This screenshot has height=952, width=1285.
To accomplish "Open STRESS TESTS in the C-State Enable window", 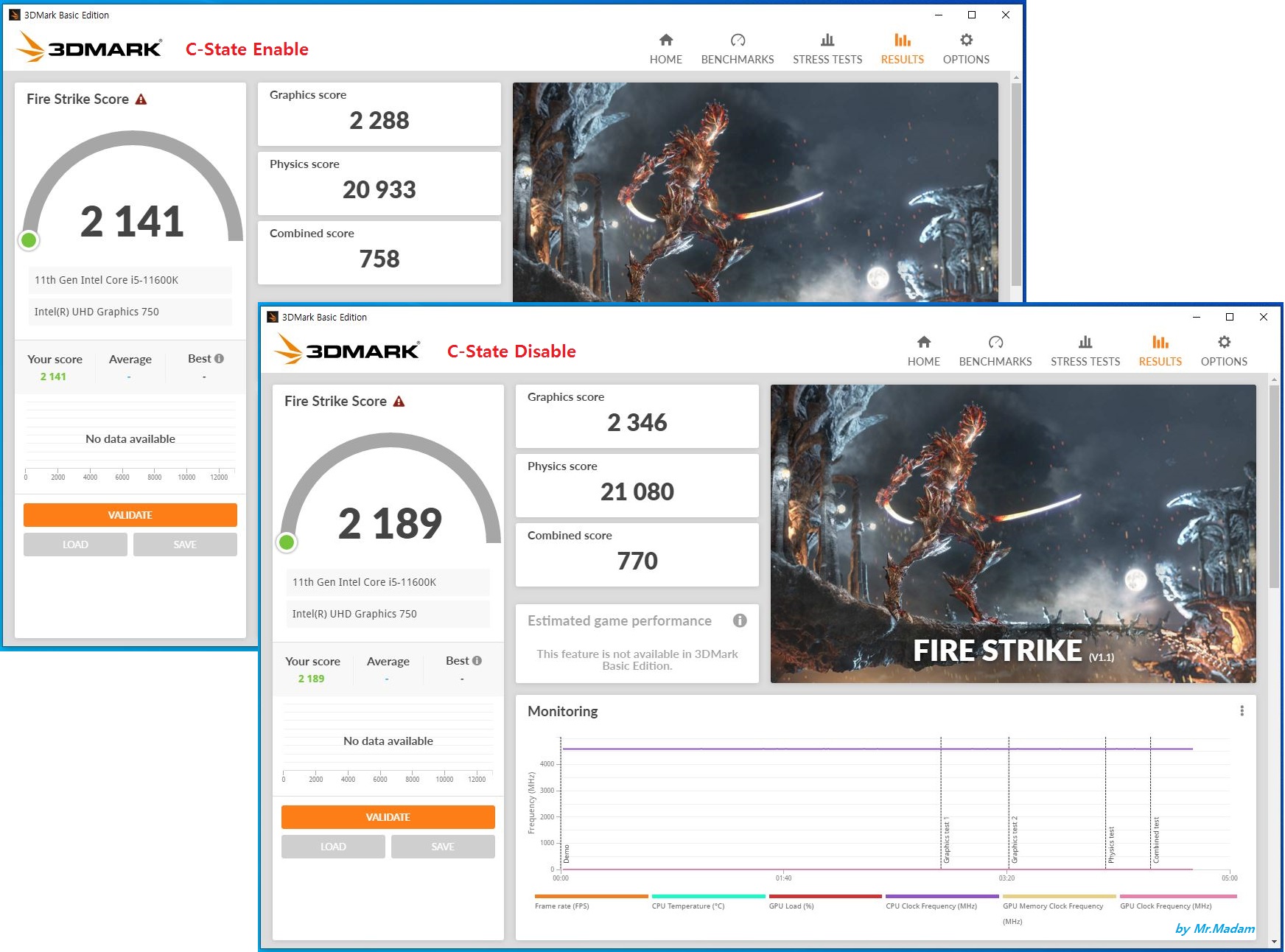I will click(827, 49).
